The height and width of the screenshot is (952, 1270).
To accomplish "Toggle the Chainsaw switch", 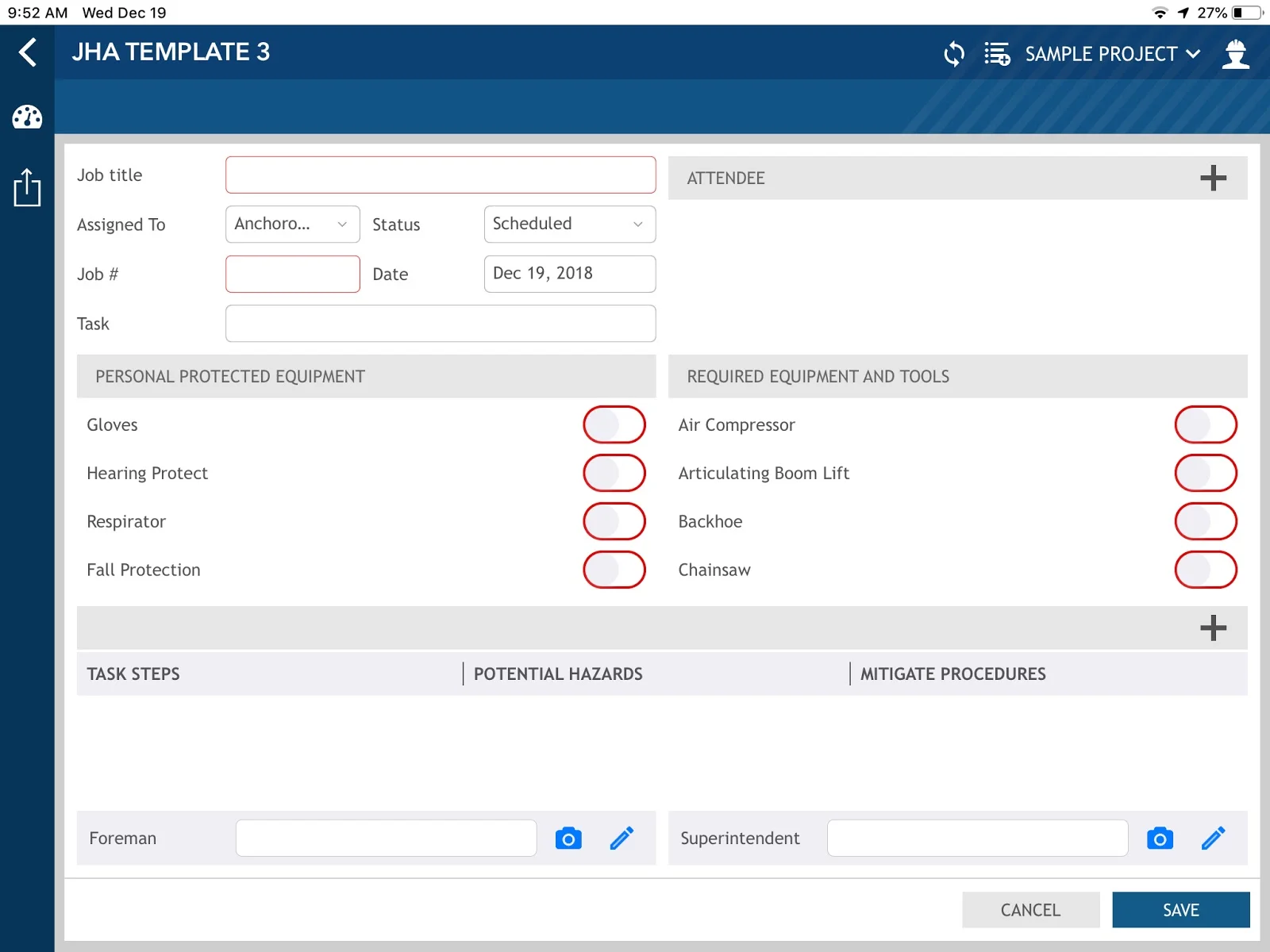I will 1206,570.
